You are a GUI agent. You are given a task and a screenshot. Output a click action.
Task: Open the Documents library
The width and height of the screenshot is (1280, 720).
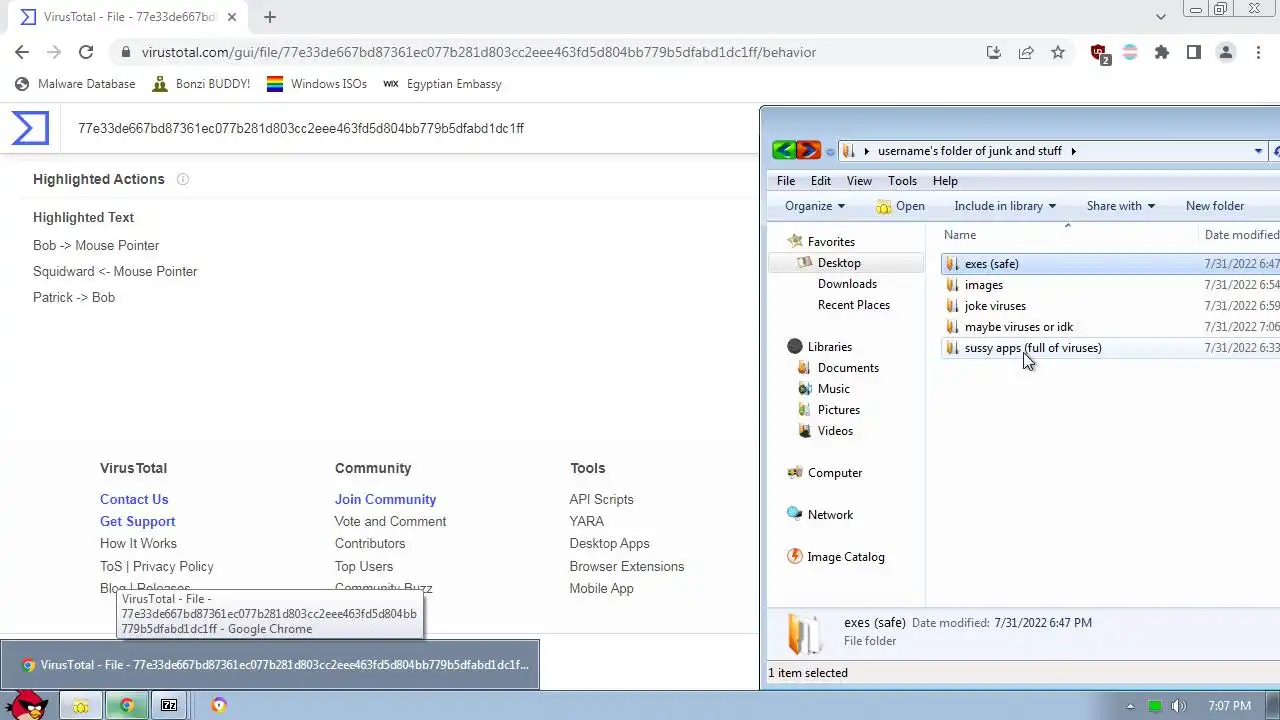(x=847, y=368)
